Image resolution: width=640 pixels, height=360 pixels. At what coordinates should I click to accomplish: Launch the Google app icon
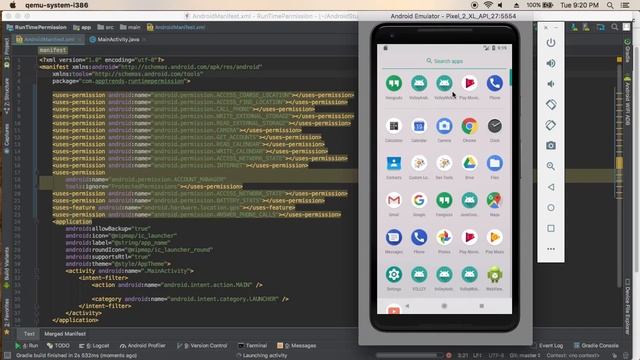coord(419,200)
